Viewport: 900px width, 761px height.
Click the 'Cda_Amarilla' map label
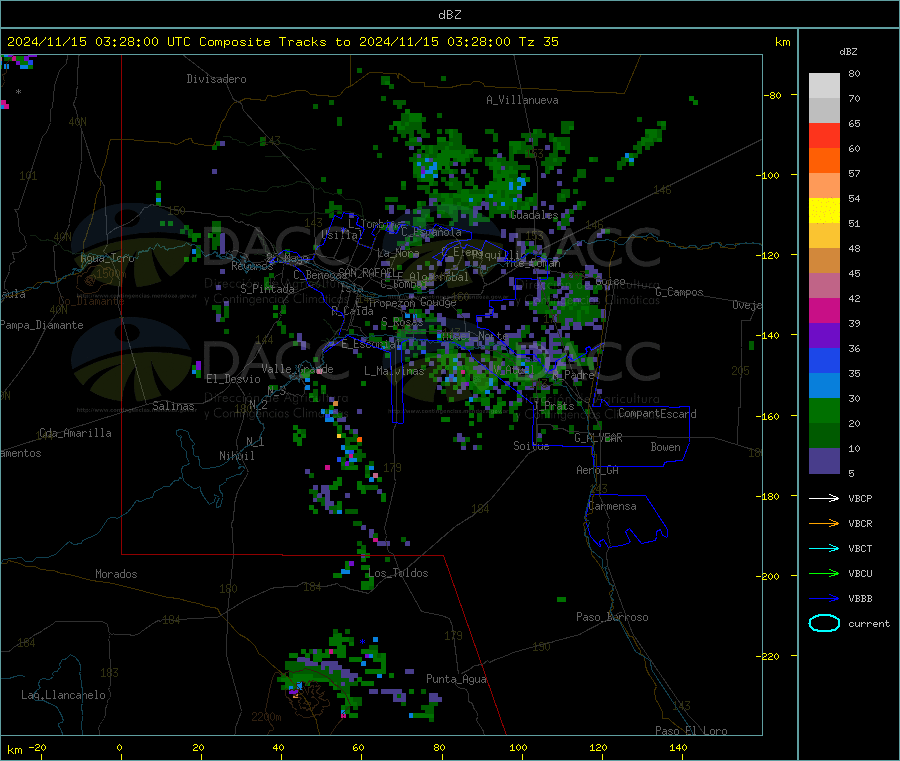[x=75, y=433]
